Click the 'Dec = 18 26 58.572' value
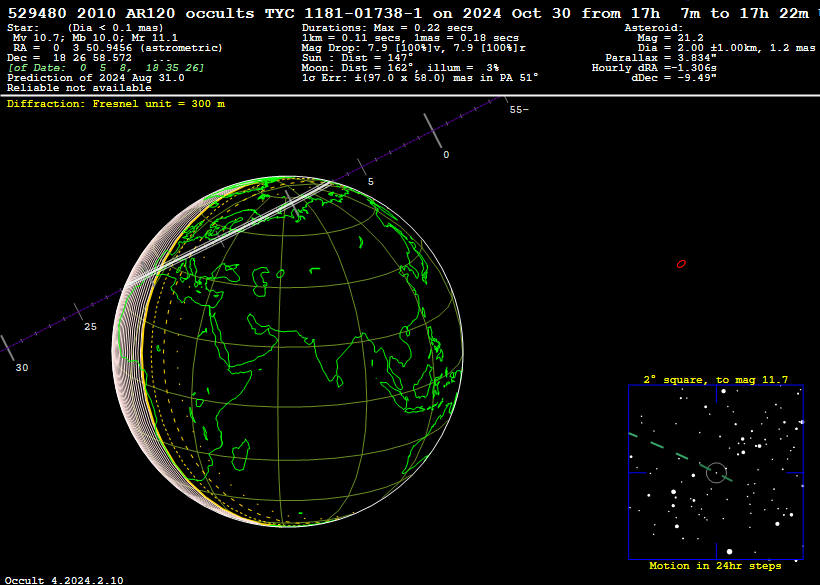 [70, 58]
